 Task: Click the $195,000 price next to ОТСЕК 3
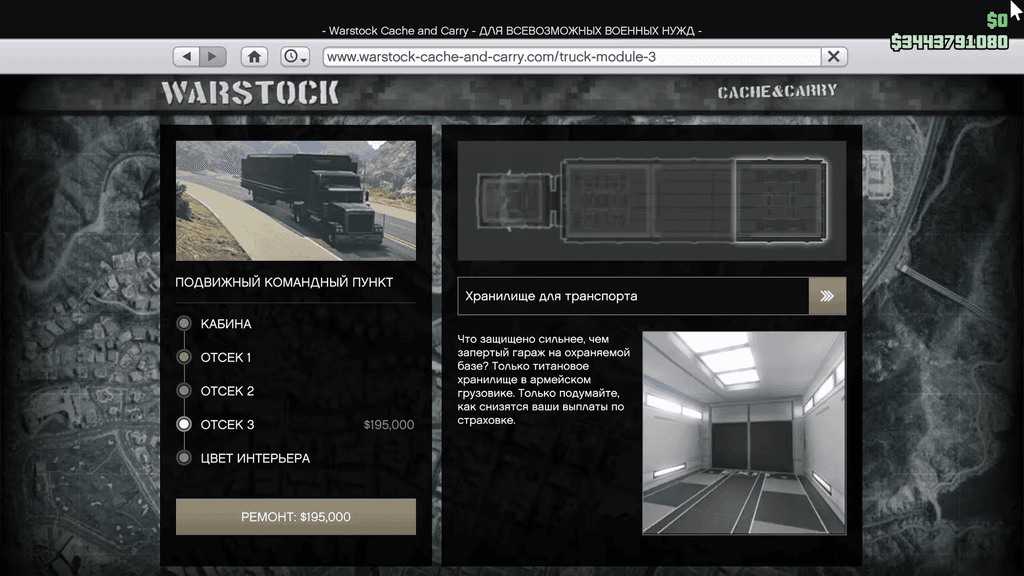pos(389,425)
